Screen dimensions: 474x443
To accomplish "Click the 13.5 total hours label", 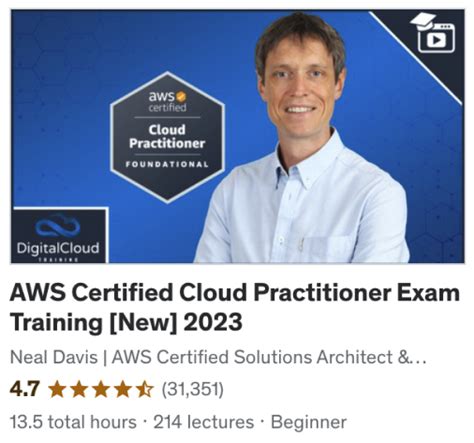I will (x=73, y=422).
